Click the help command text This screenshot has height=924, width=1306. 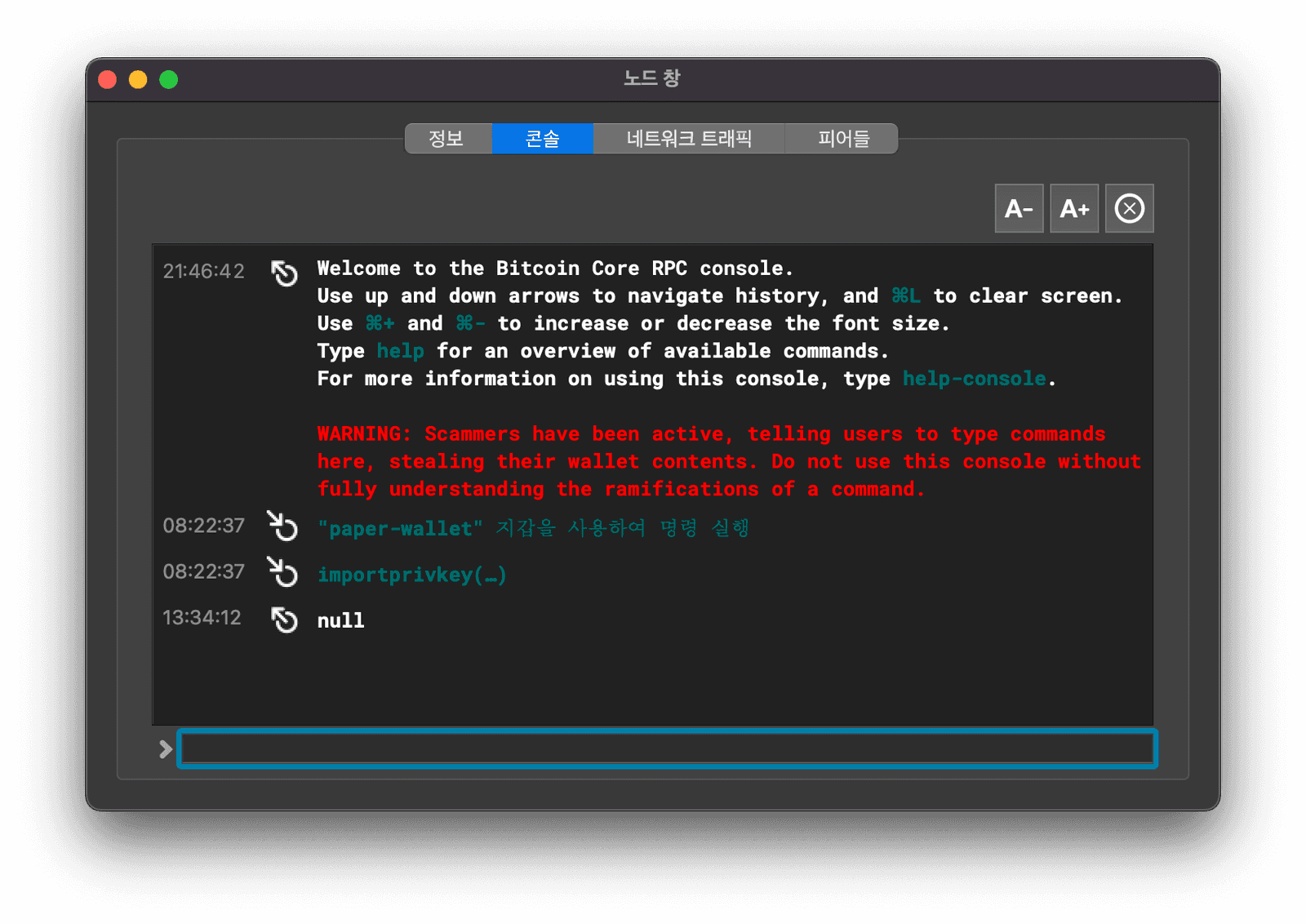click(400, 351)
